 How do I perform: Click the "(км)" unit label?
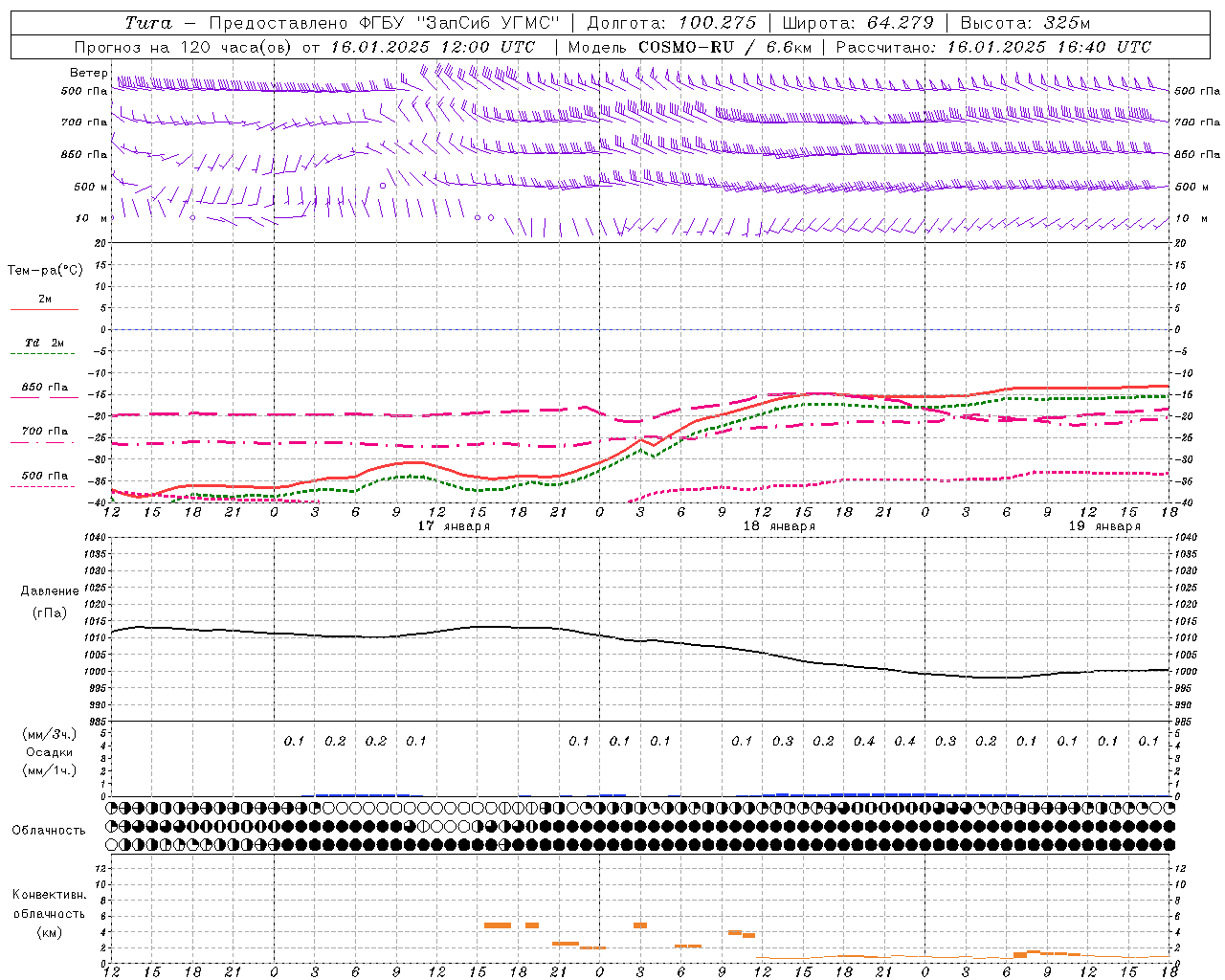tap(49, 932)
